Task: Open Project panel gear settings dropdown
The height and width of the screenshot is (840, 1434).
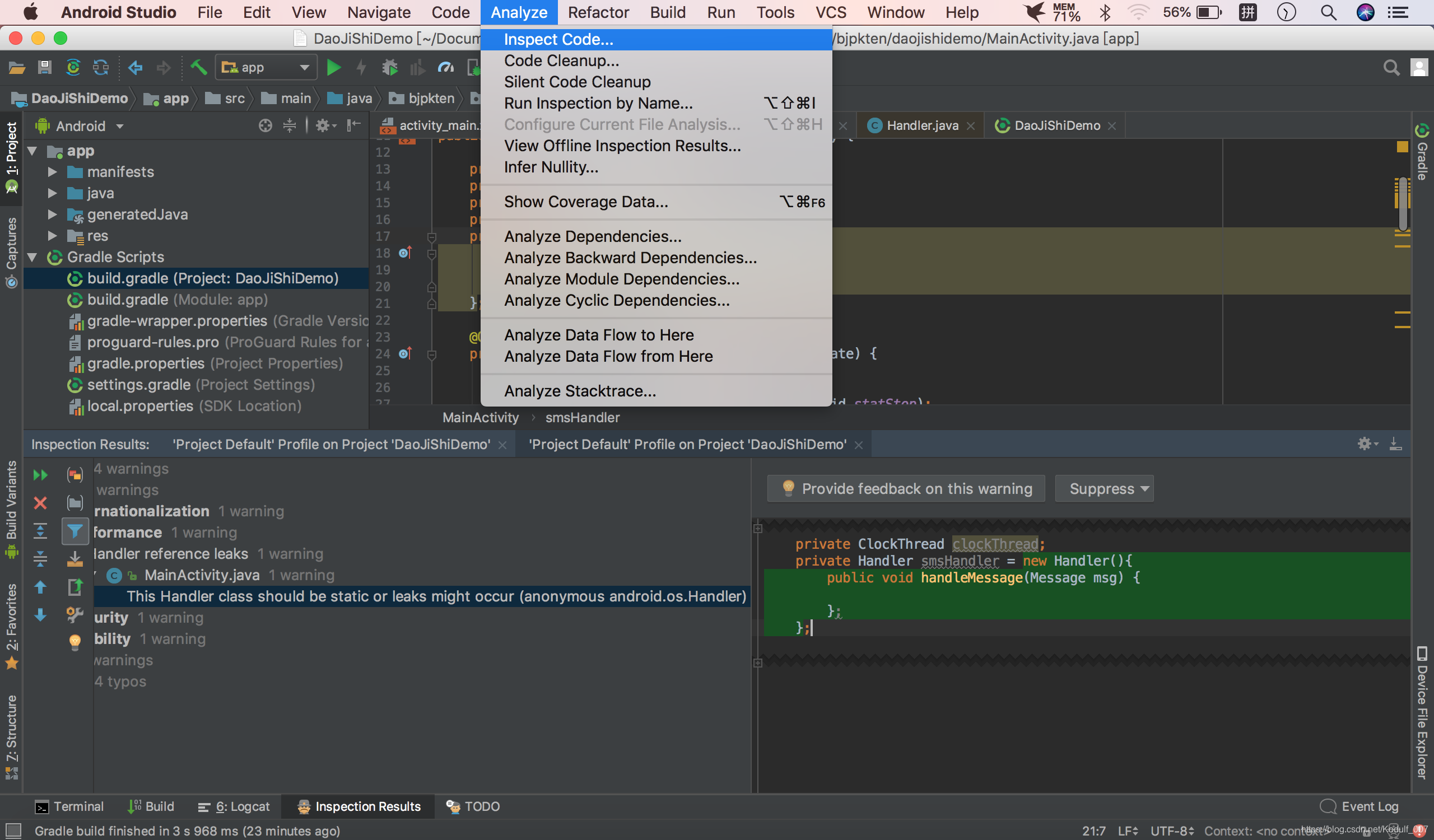Action: (325, 125)
